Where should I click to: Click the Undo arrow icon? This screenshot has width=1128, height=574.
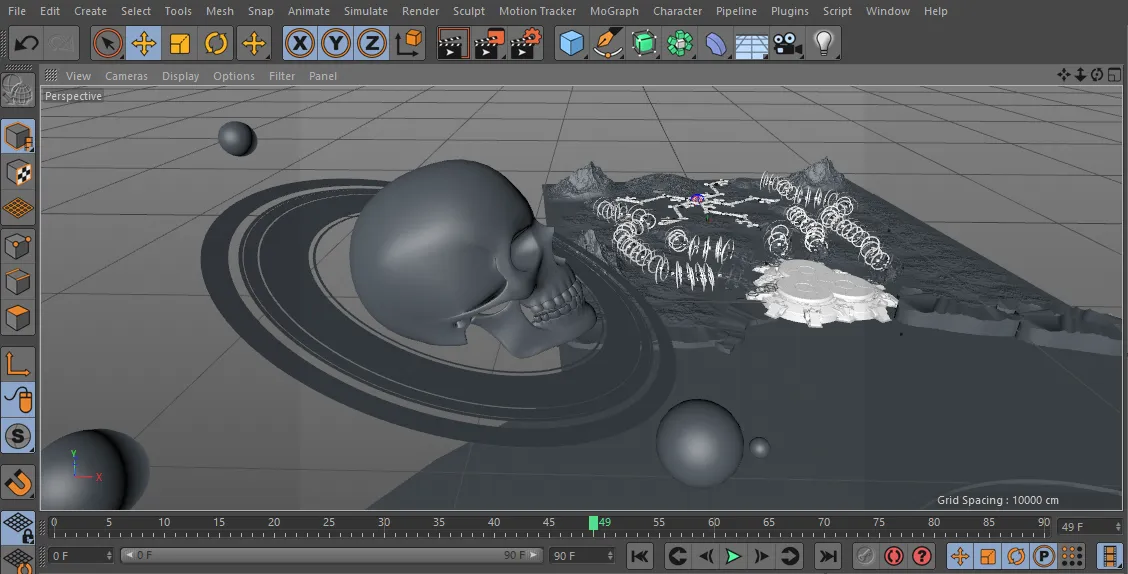coord(27,44)
